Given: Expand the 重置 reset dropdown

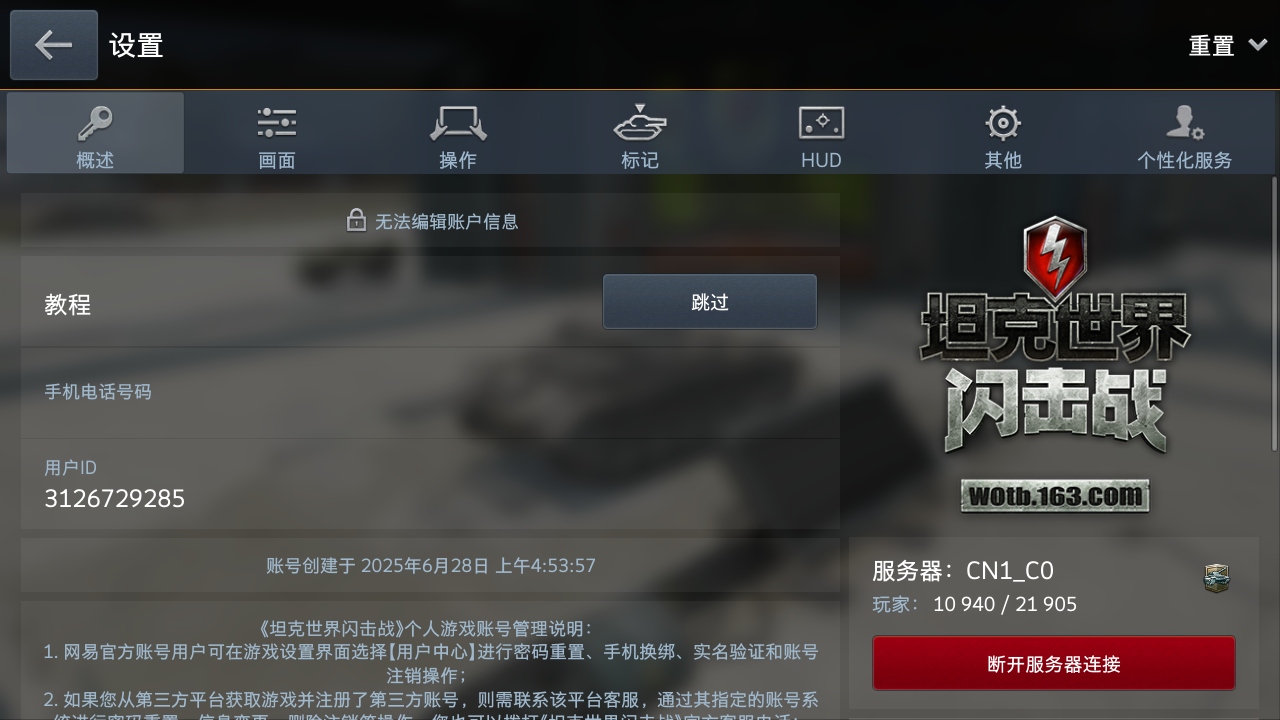Looking at the screenshot, I should tap(1228, 45).
